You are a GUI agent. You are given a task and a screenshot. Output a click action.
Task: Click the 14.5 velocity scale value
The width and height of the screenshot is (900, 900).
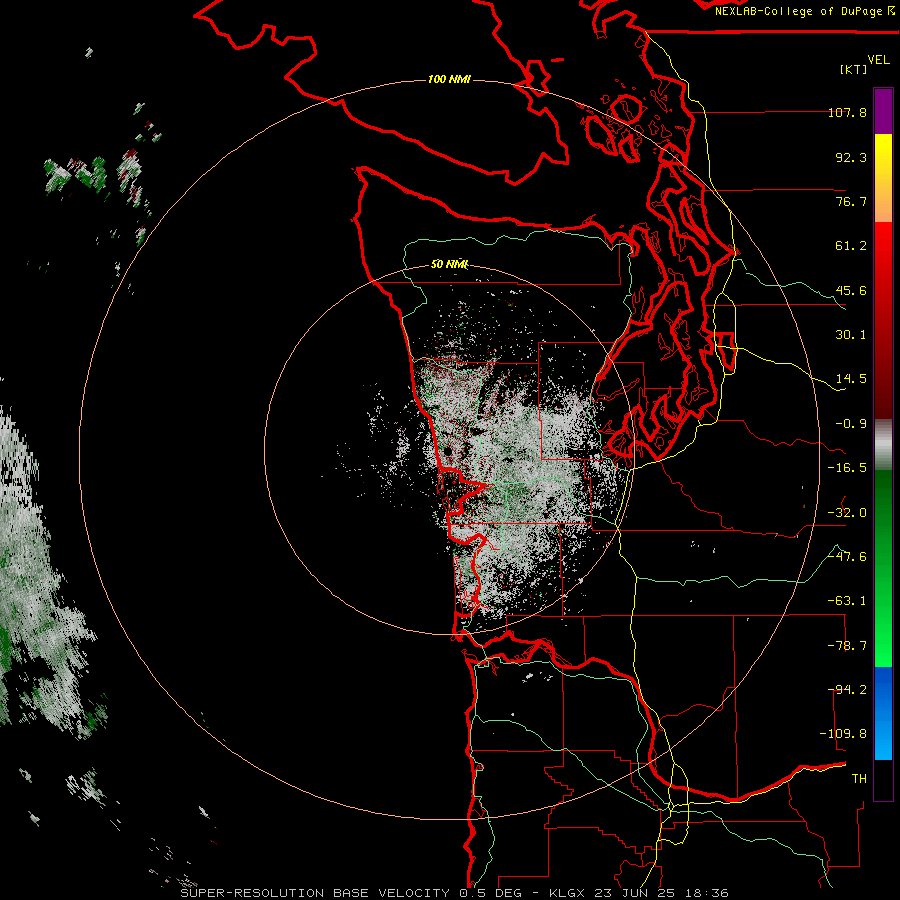point(851,379)
